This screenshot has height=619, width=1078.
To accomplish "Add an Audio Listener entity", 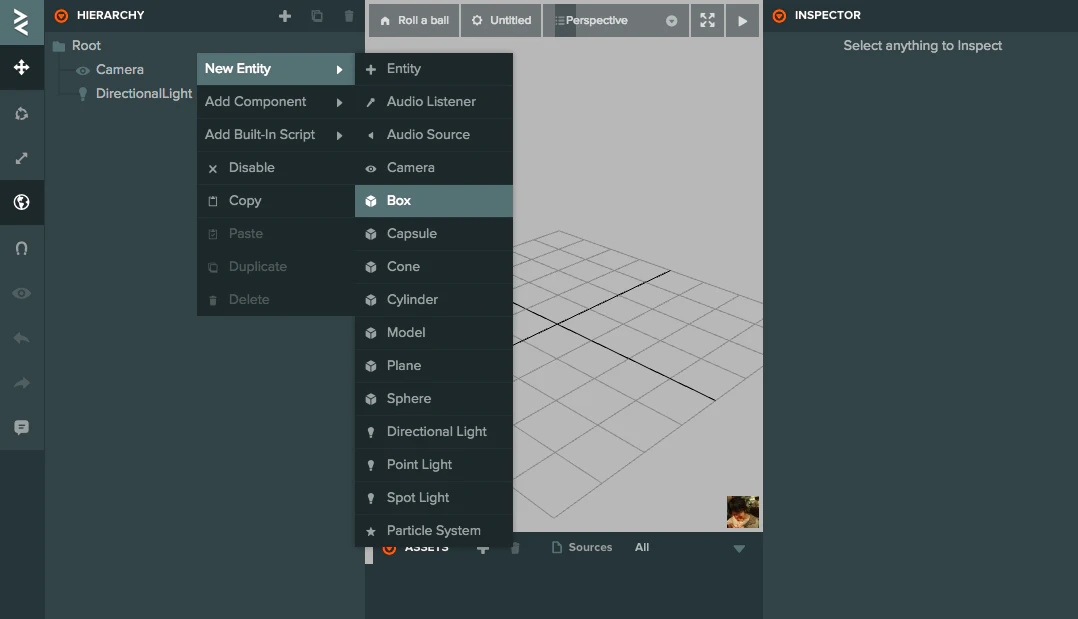I will pos(434,102).
